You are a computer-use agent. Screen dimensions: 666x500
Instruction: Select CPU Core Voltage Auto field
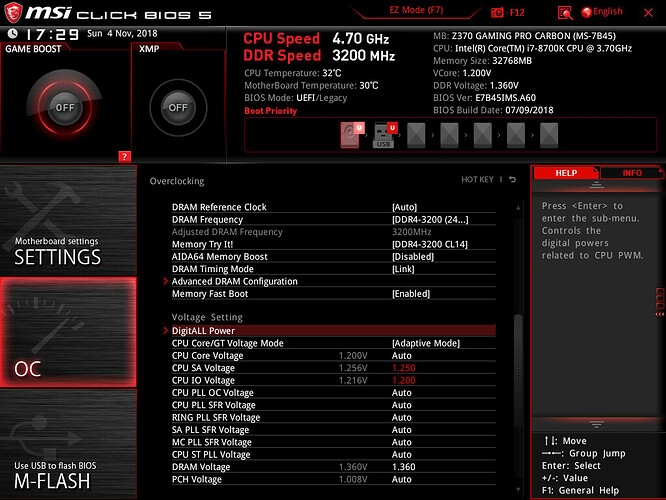pyautogui.click(x=401, y=356)
